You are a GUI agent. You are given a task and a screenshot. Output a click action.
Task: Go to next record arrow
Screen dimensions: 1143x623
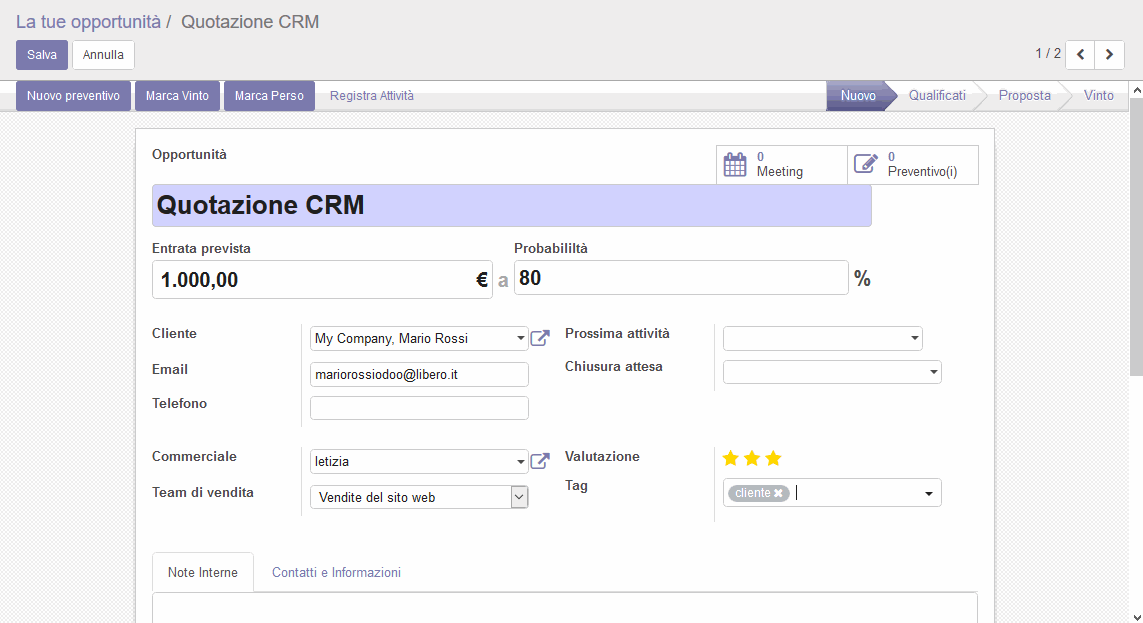click(1109, 54)
